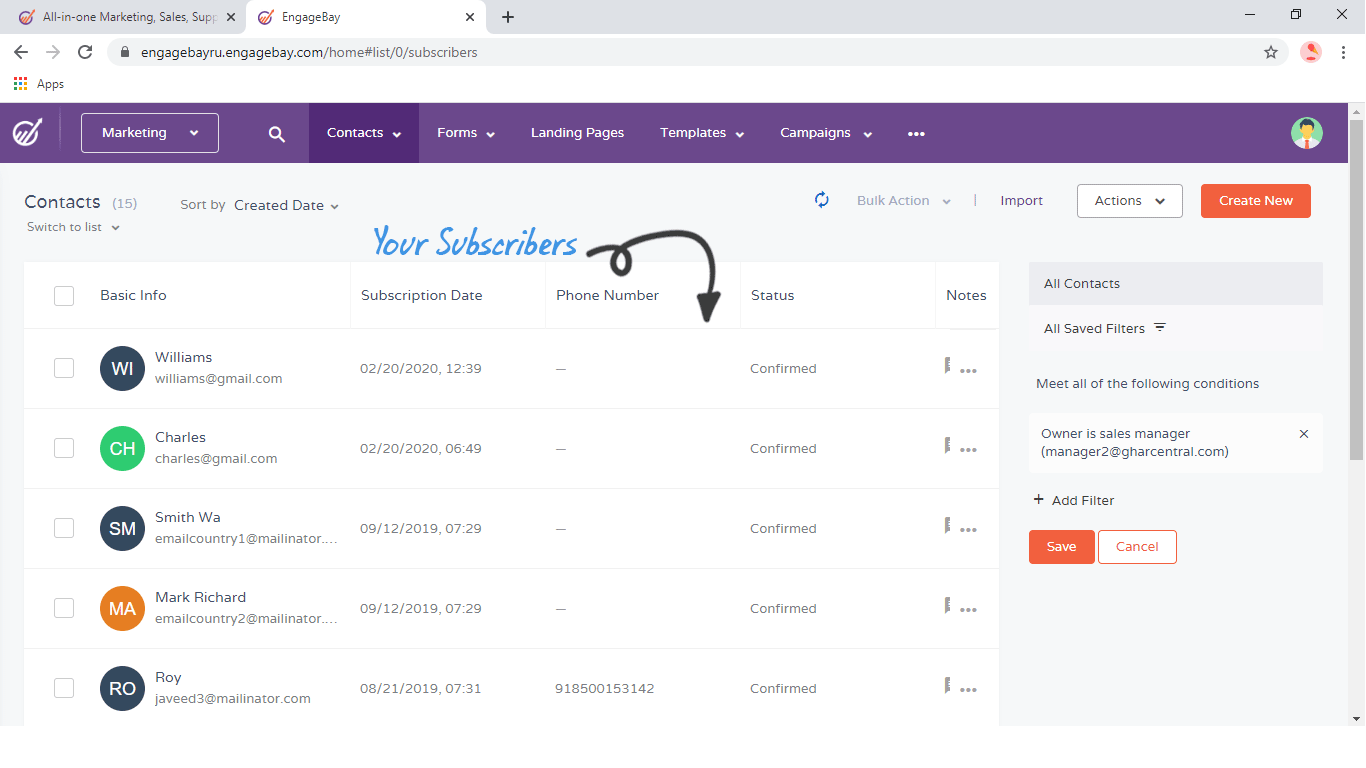Viewport: 1366px width, 768px height.
Task: Bookmark the page with the star icon
Action: (1271, 52)
